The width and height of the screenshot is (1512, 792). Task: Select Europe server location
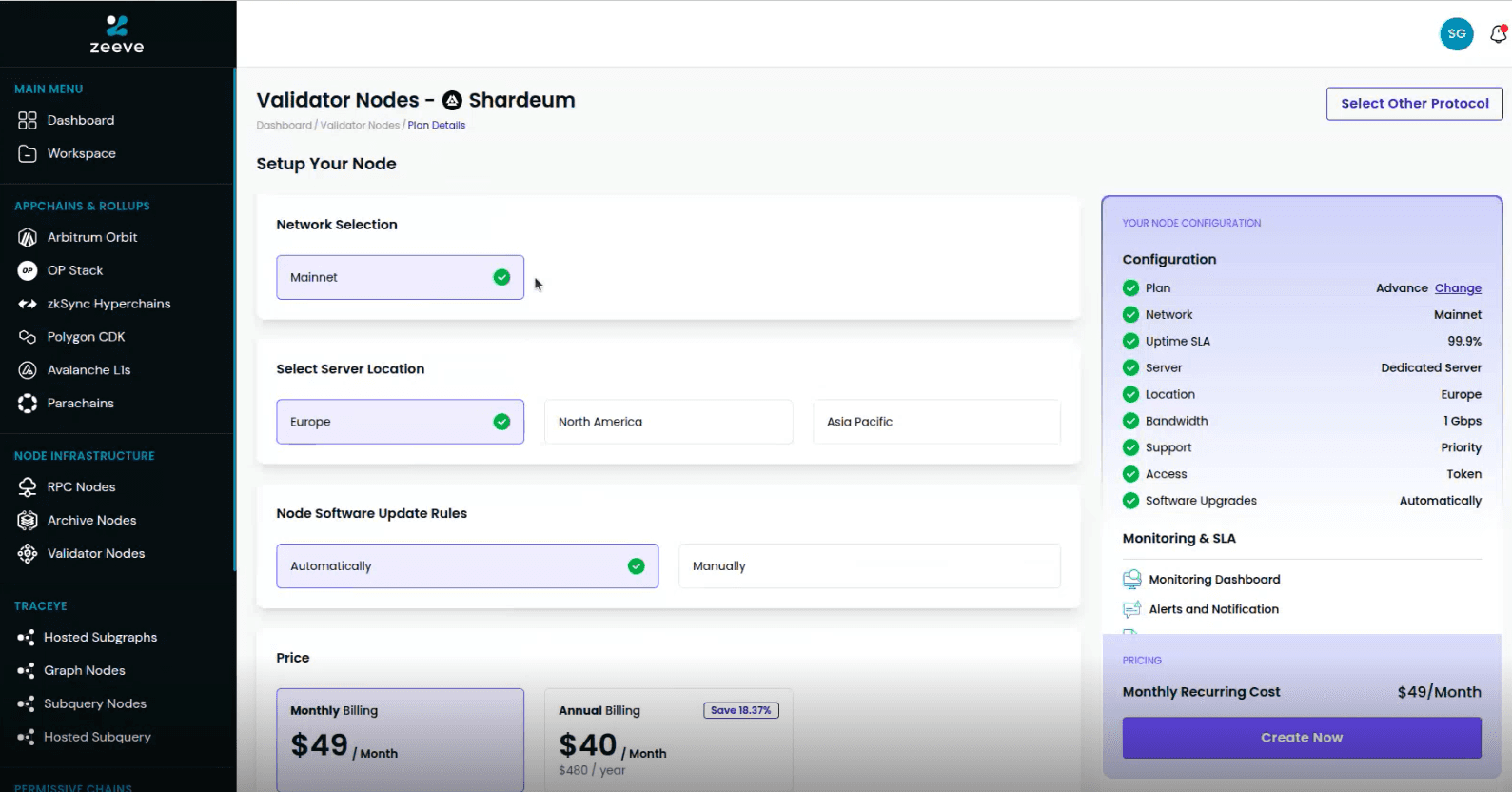(x=400, y=422)
